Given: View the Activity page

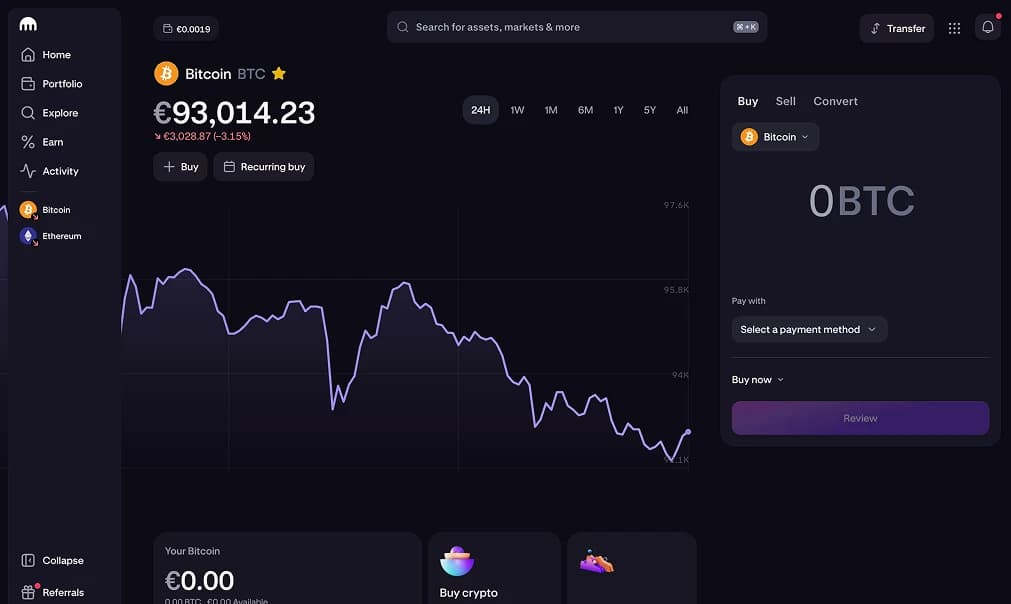Looking at the screenshot, I should pyautogui.click(x=60, y=171).
